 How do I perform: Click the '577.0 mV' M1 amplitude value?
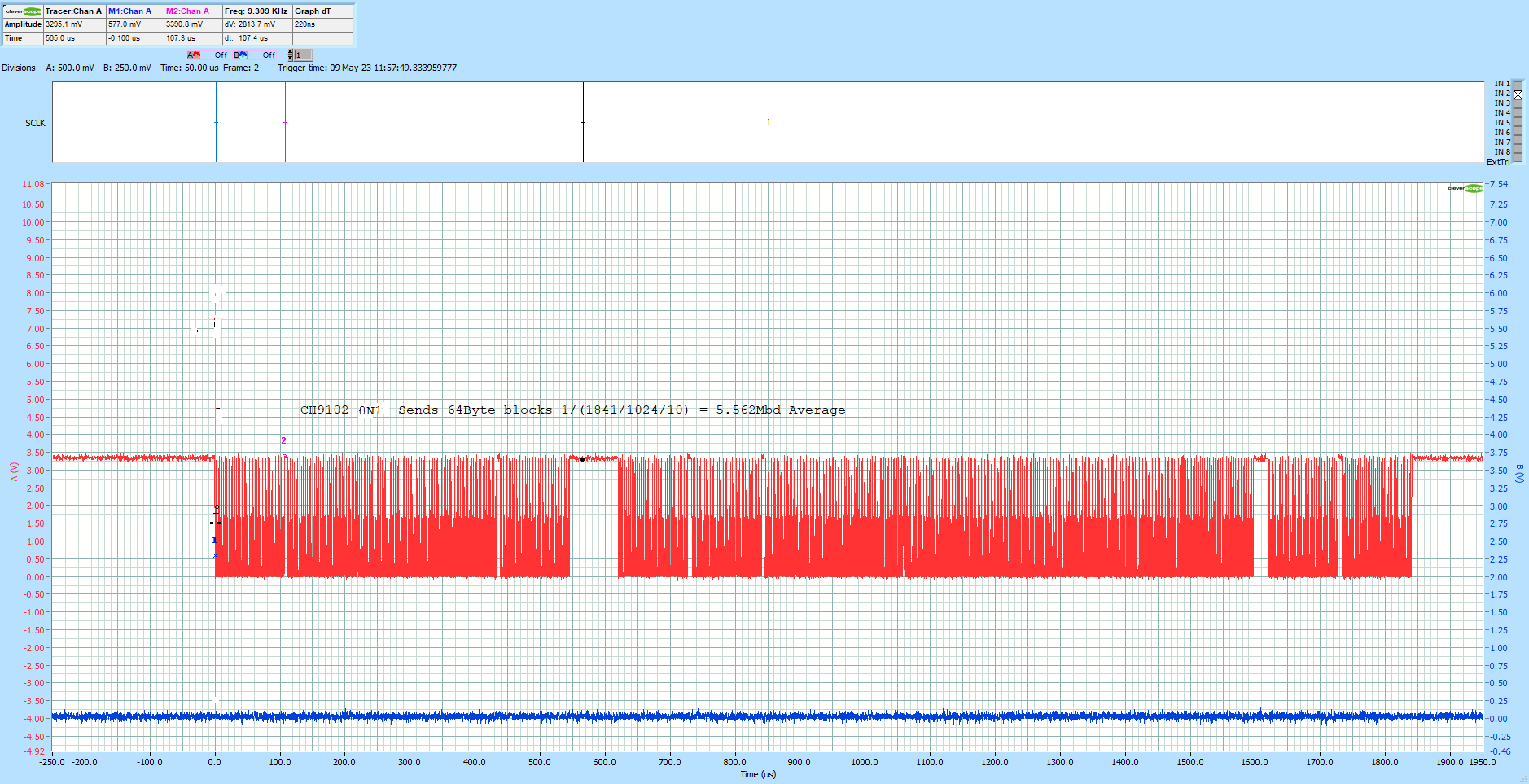pos(135,24)
